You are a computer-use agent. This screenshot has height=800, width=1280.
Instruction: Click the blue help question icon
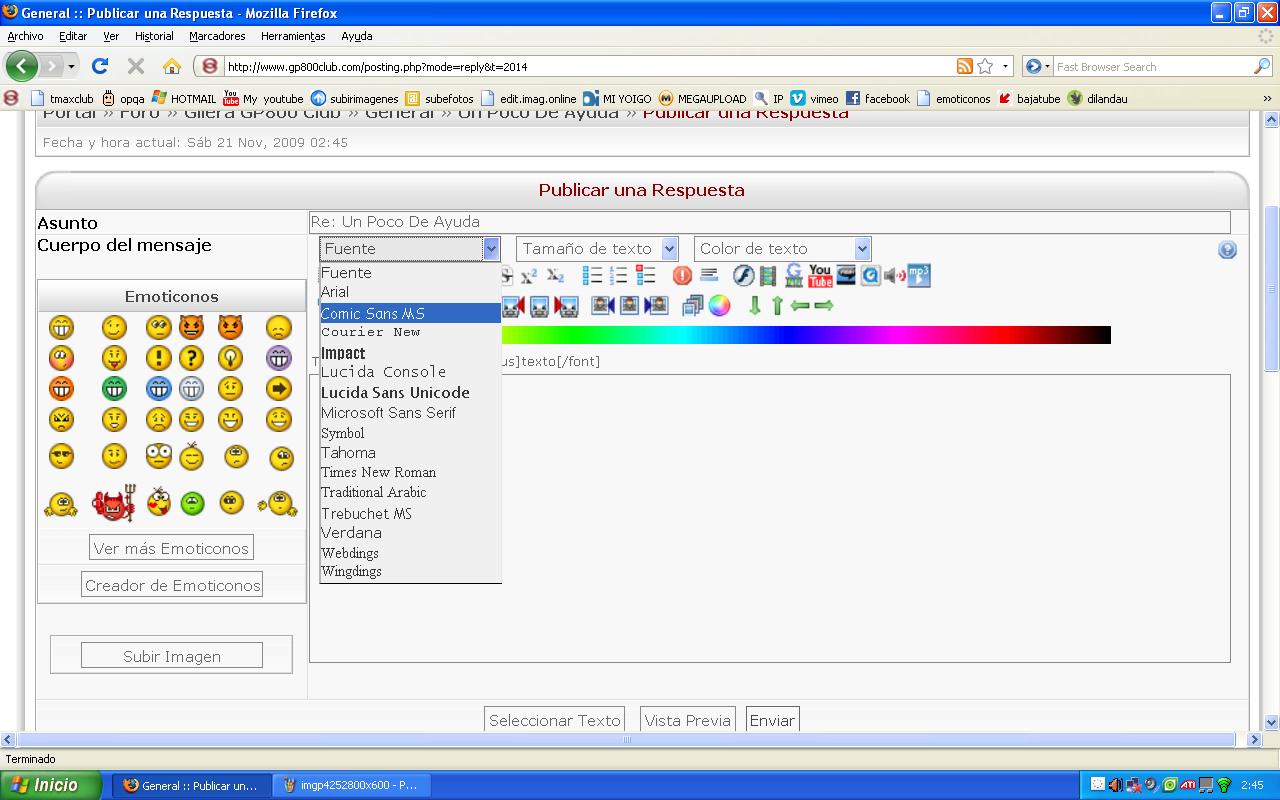pos(1227,250)
